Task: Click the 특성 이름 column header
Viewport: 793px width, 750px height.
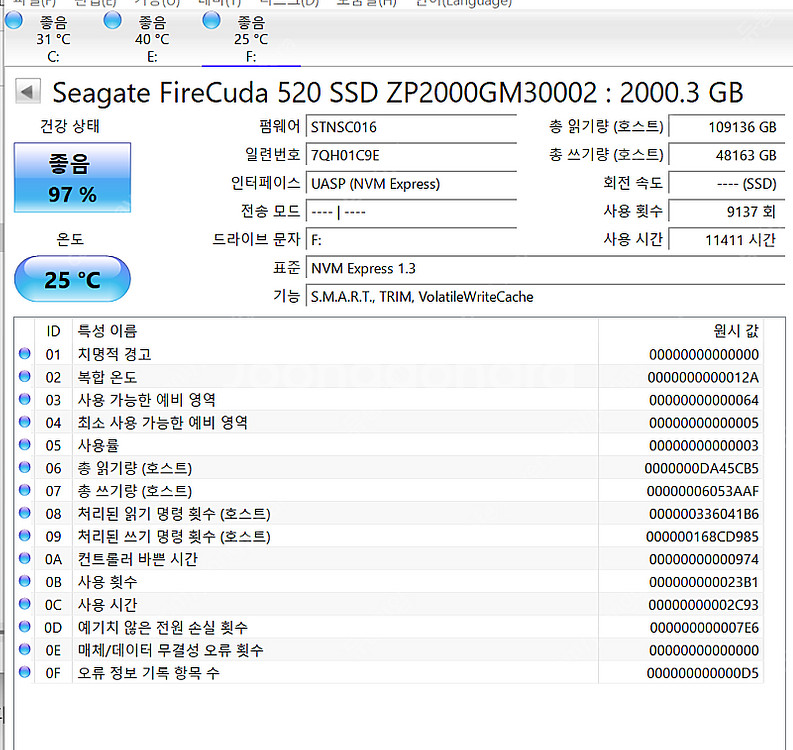Action: [x=335, y=331]
